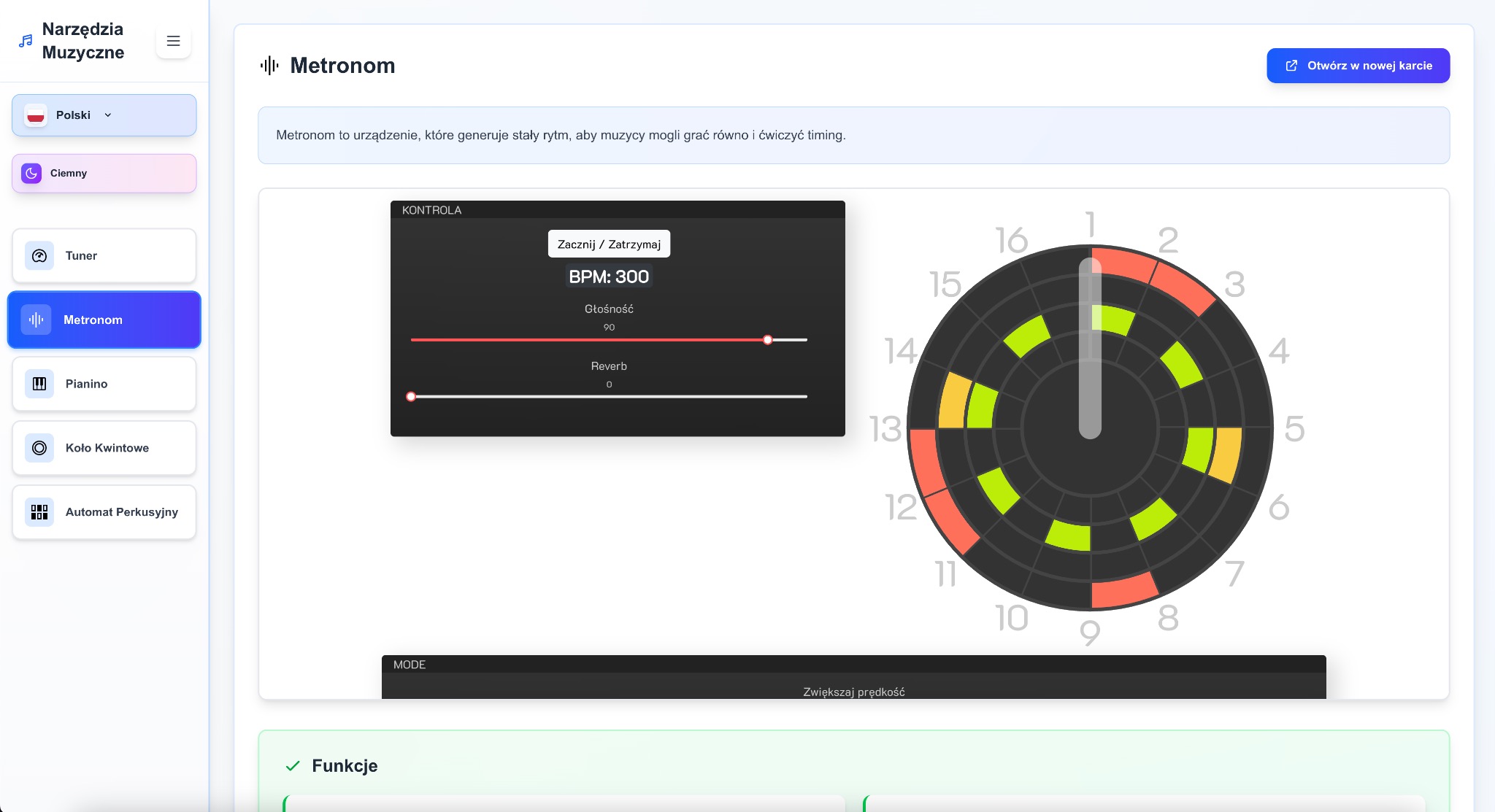
Task: Click the Reverb slider handle
Action: (411, 397)
